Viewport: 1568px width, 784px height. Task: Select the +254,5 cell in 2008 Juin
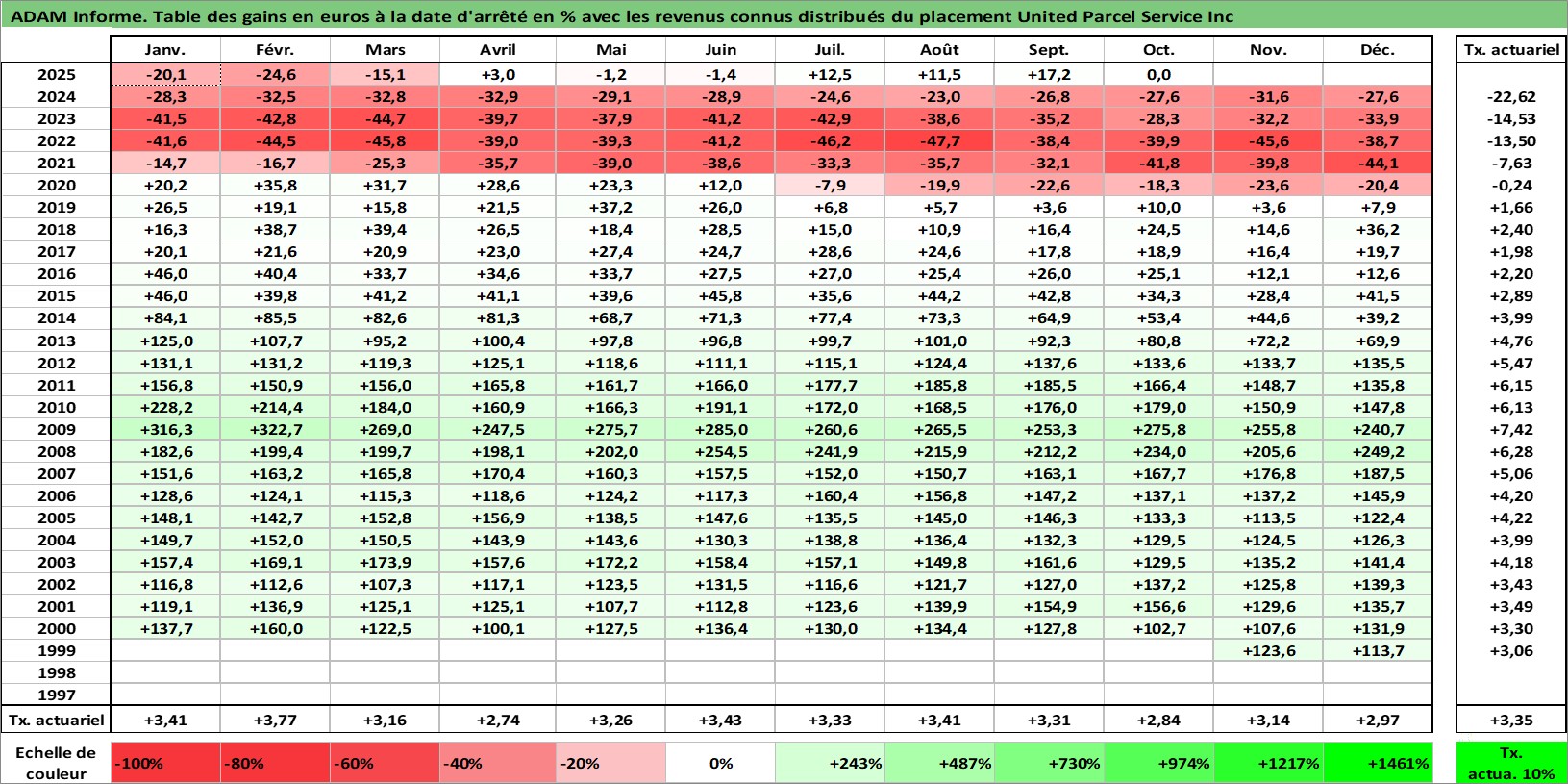tap(720, 451)
